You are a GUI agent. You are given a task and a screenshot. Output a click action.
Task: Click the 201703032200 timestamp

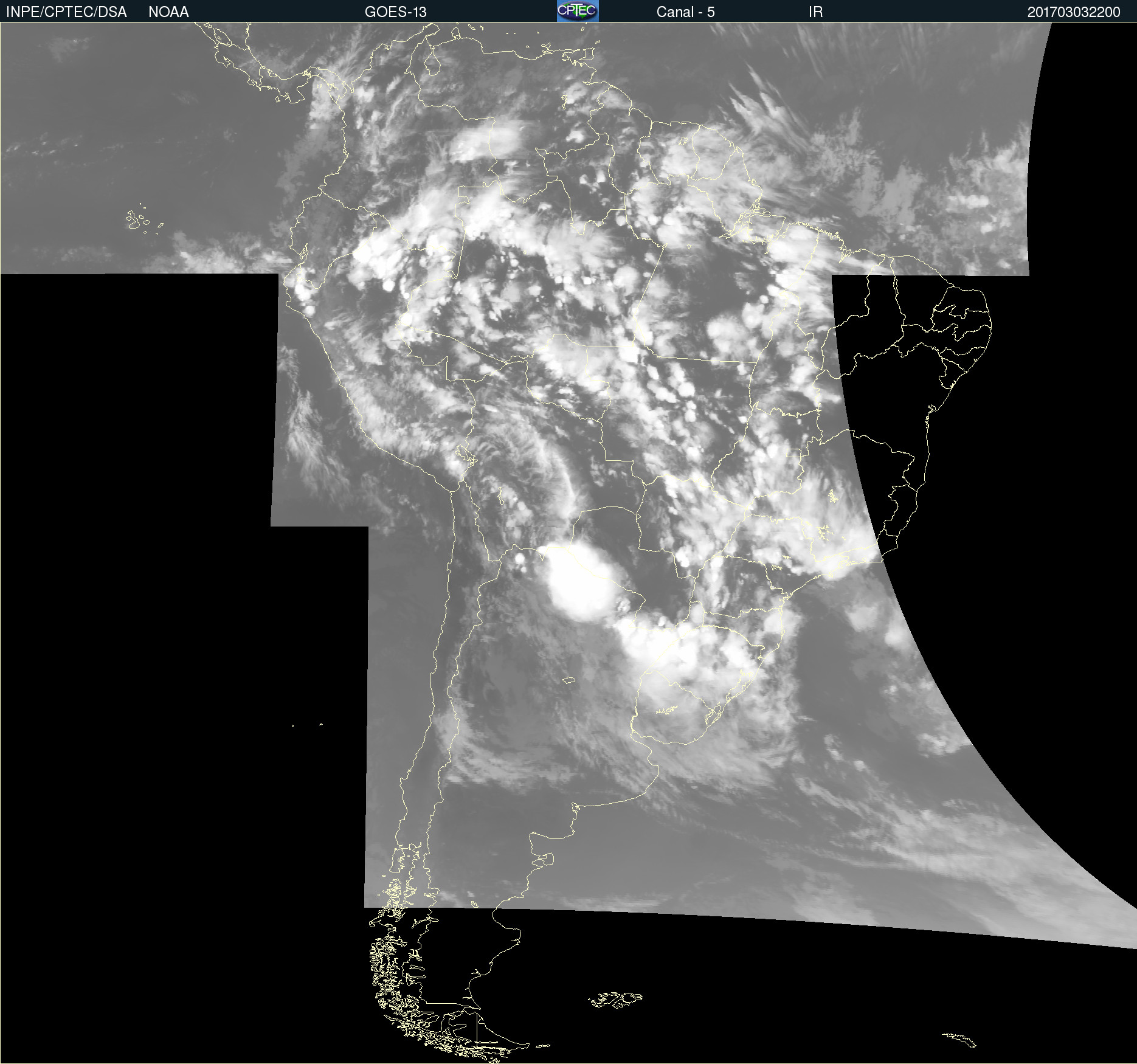tap(1074, 12)
